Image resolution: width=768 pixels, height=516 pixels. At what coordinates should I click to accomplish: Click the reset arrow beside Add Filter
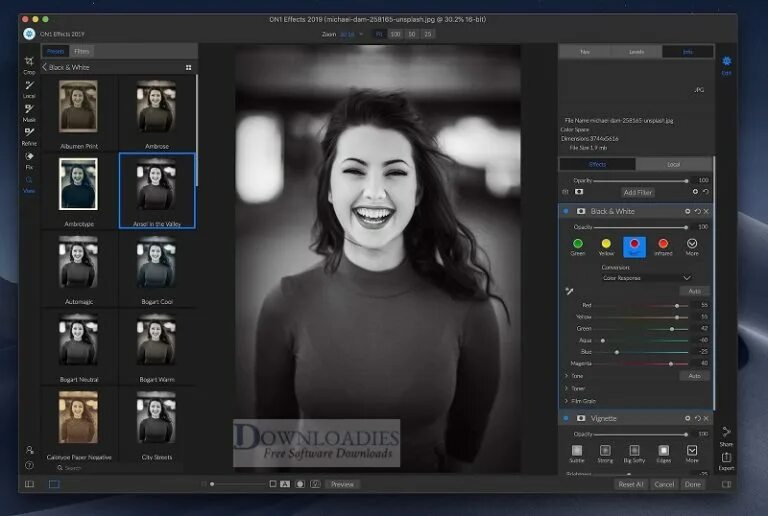click(x=706, y=192)
